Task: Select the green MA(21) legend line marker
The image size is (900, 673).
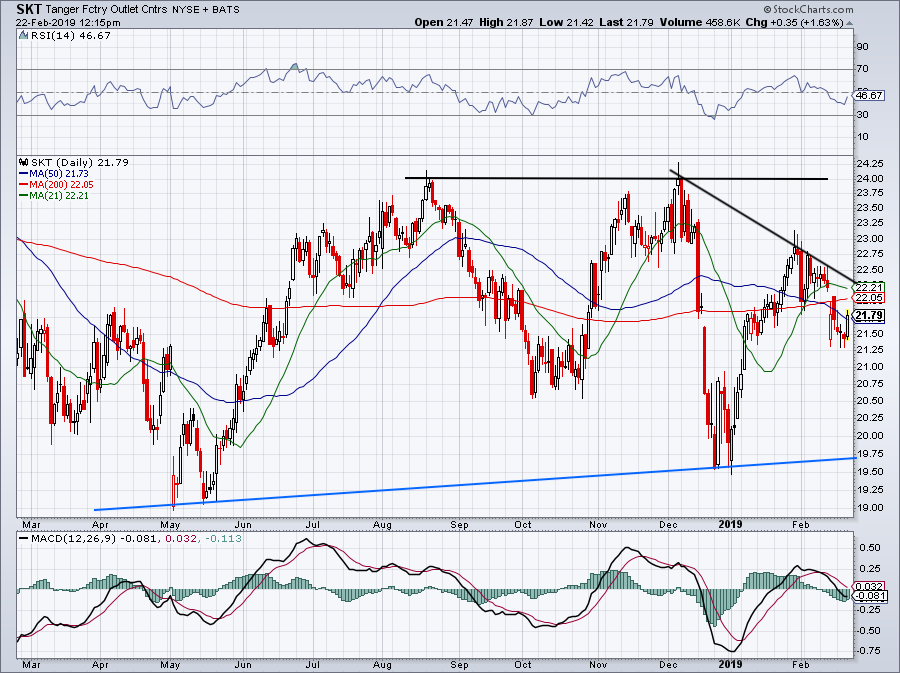Action: 24,196
